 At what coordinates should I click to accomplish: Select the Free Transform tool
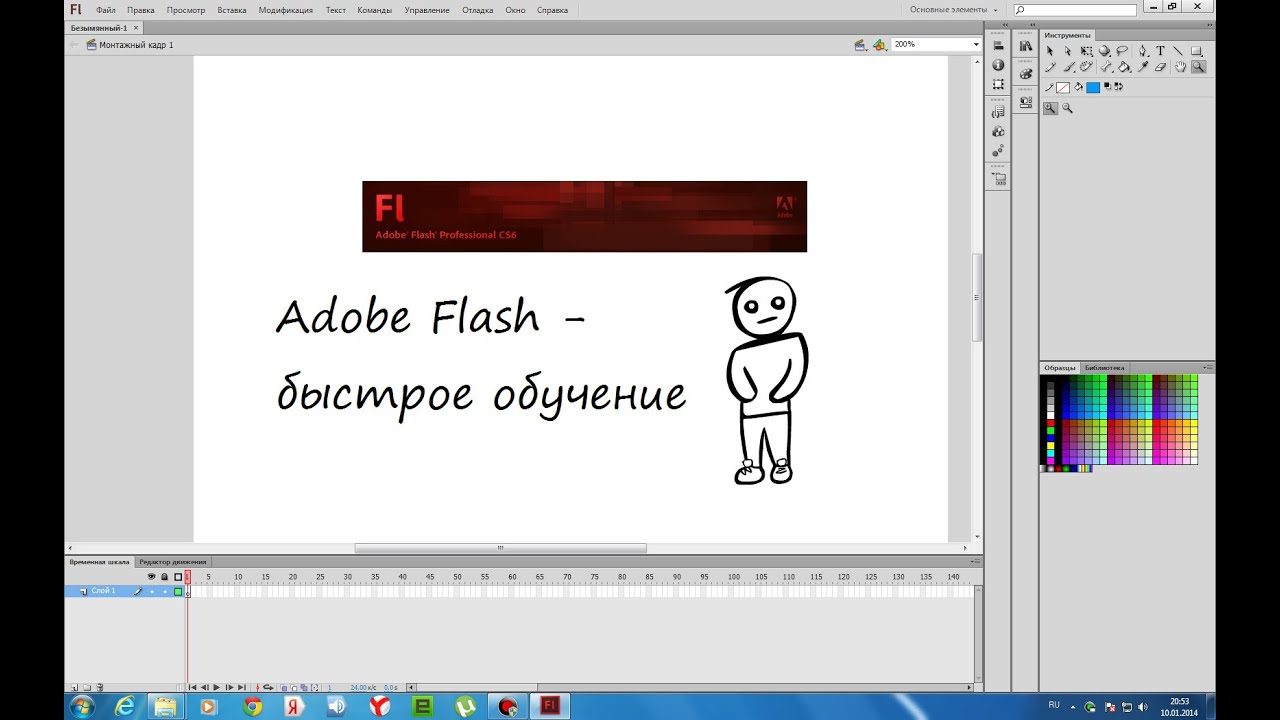click(1086, 51)
